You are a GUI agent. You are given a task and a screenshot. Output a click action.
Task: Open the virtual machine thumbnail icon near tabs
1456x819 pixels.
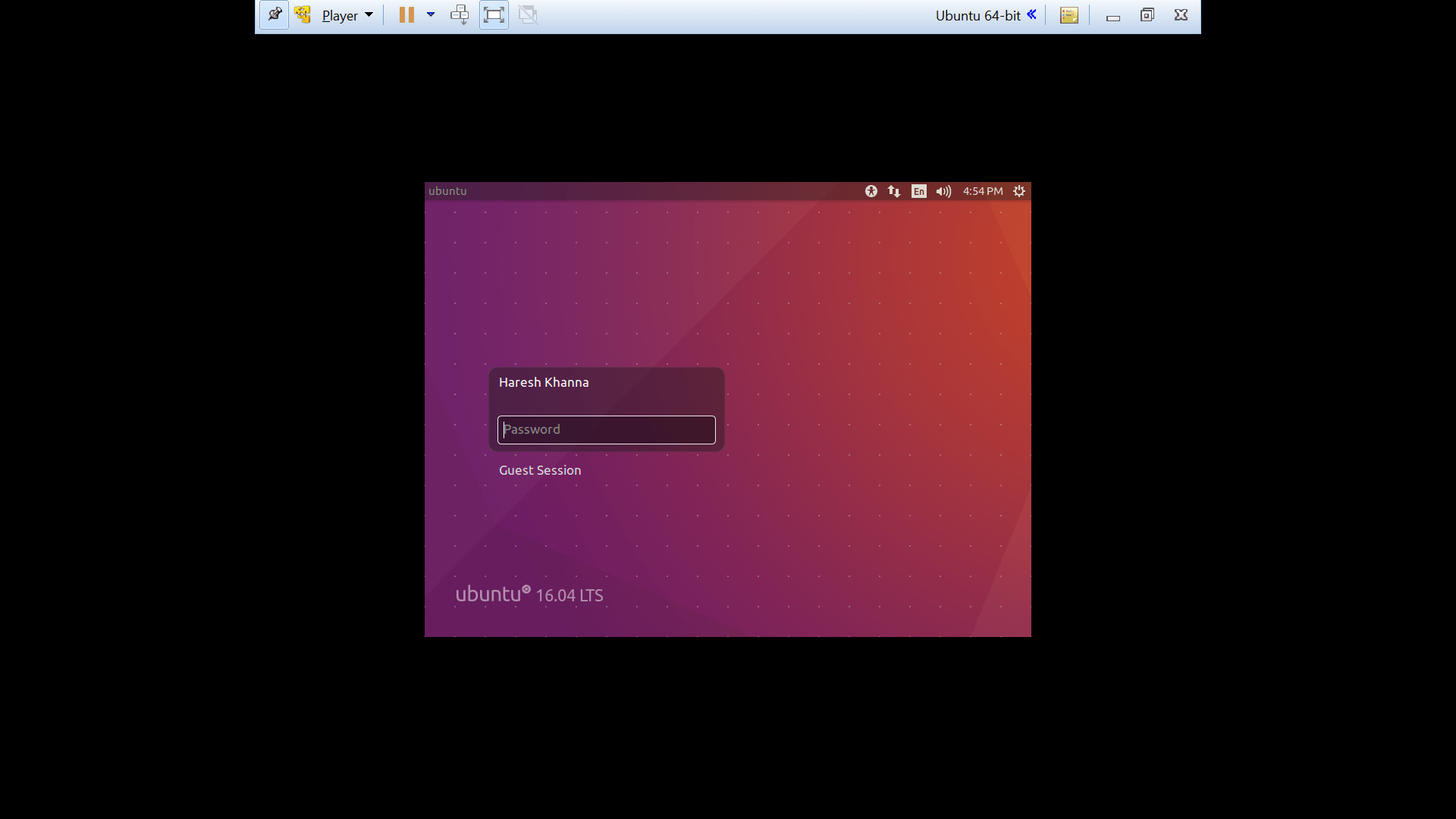tap(1068, 14)
